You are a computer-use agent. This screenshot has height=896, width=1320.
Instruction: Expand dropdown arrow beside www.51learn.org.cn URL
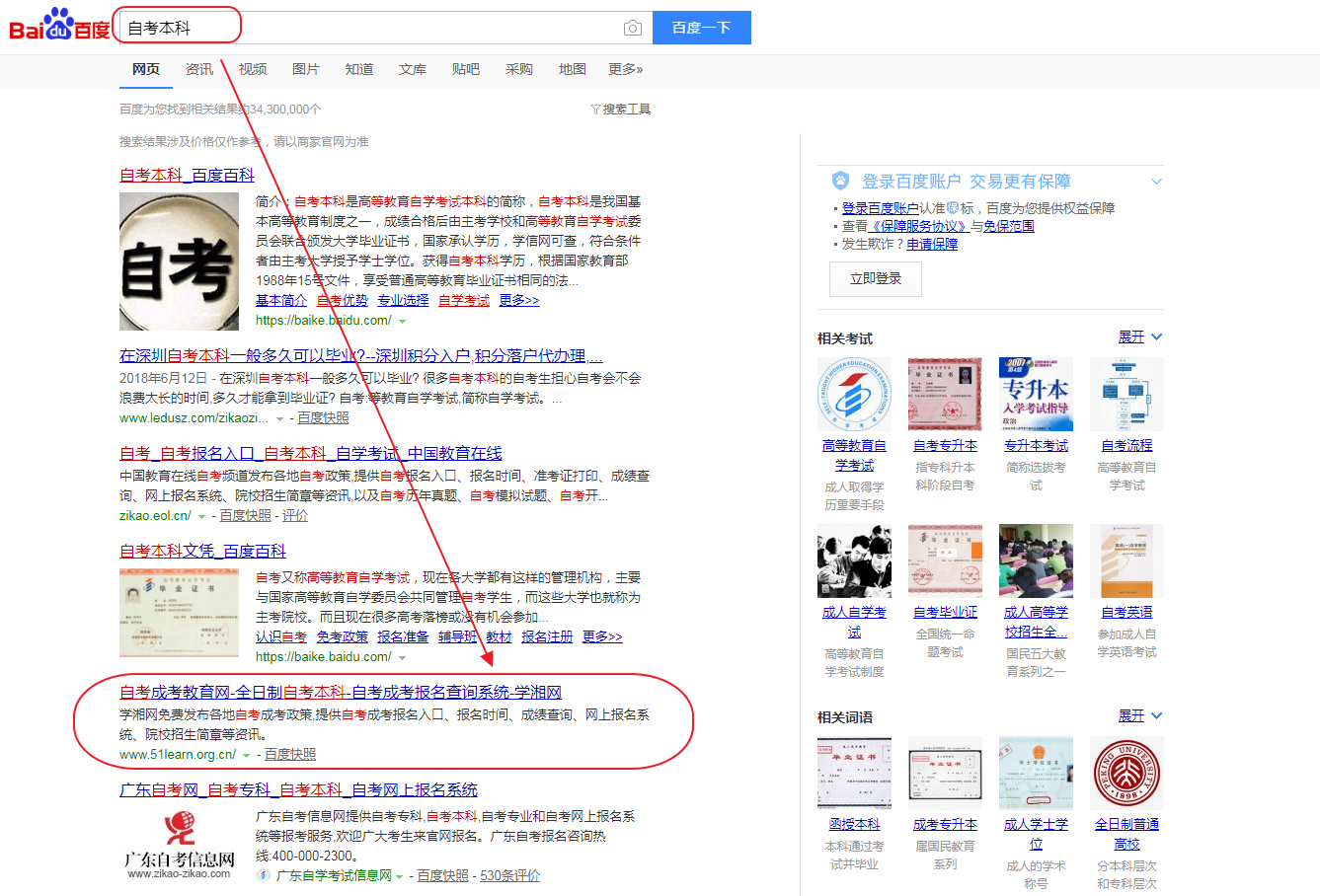click(247, 756)
